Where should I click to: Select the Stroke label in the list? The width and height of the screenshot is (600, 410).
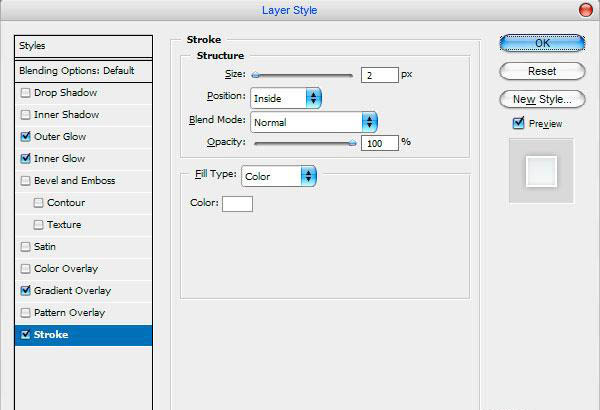point(51,335)
